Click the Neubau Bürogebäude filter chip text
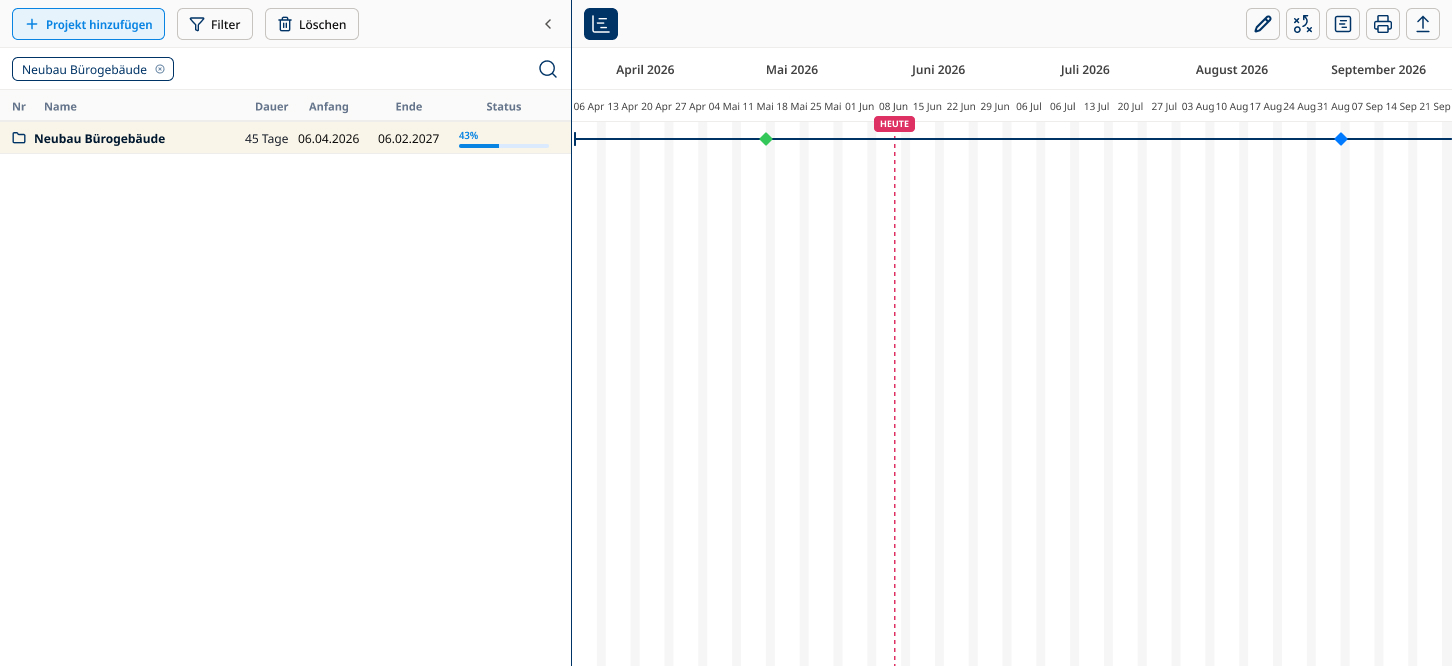This screenshot has height=666, width=1452. [84, 69]
